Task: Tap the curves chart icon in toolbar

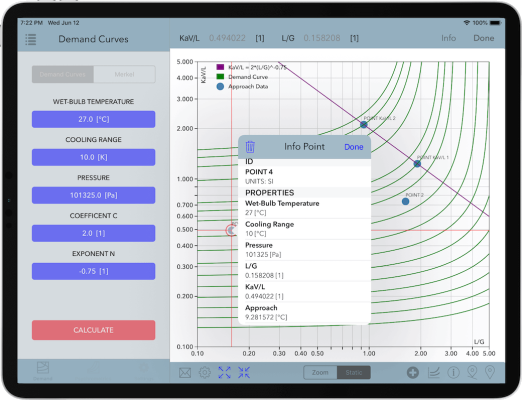Action: click(x=434, y=372)
